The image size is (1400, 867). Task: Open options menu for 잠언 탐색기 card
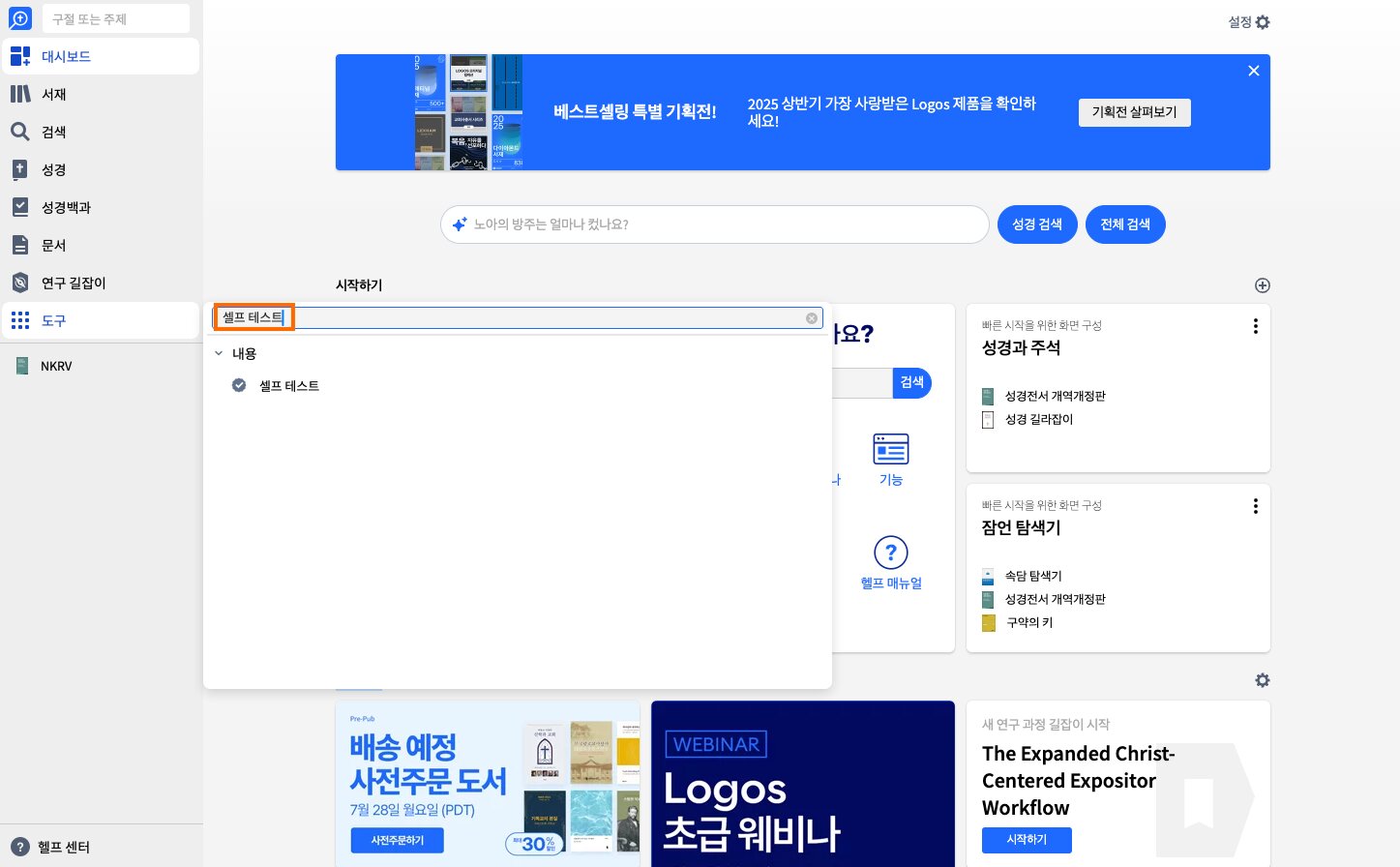[1256, 506]
